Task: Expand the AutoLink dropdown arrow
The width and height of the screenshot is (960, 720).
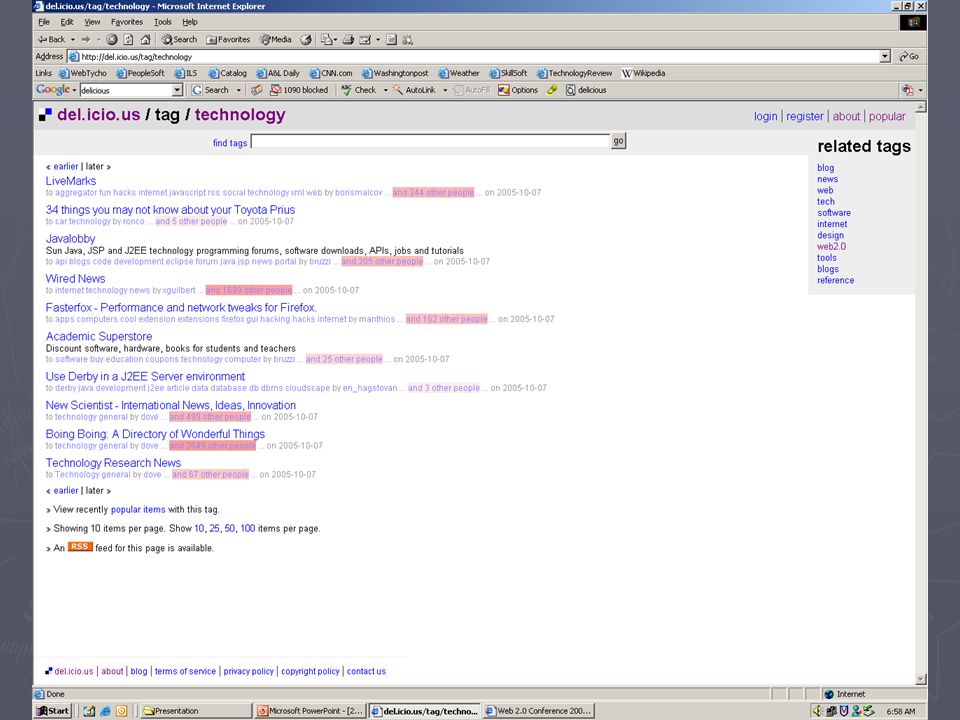Action: point(444,90)
